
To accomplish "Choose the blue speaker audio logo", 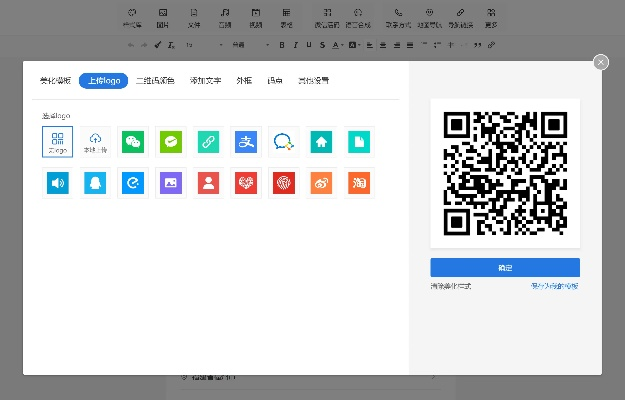I will 57,183.
